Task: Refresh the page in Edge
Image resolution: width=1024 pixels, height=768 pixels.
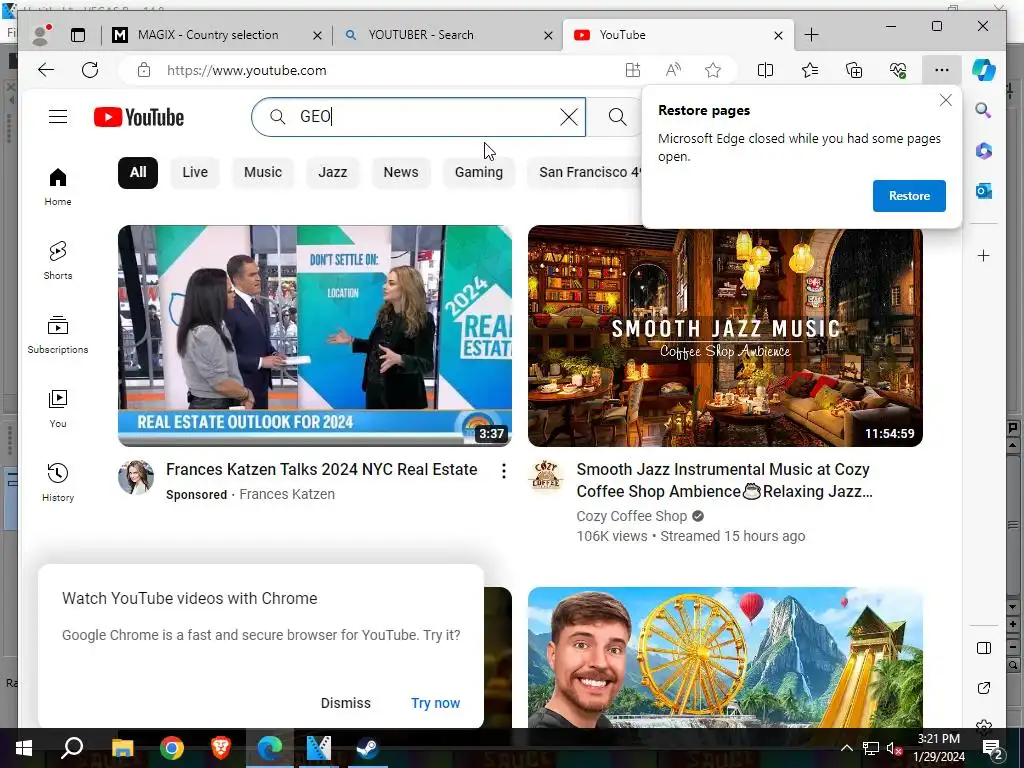Action: tap(90, 70)
